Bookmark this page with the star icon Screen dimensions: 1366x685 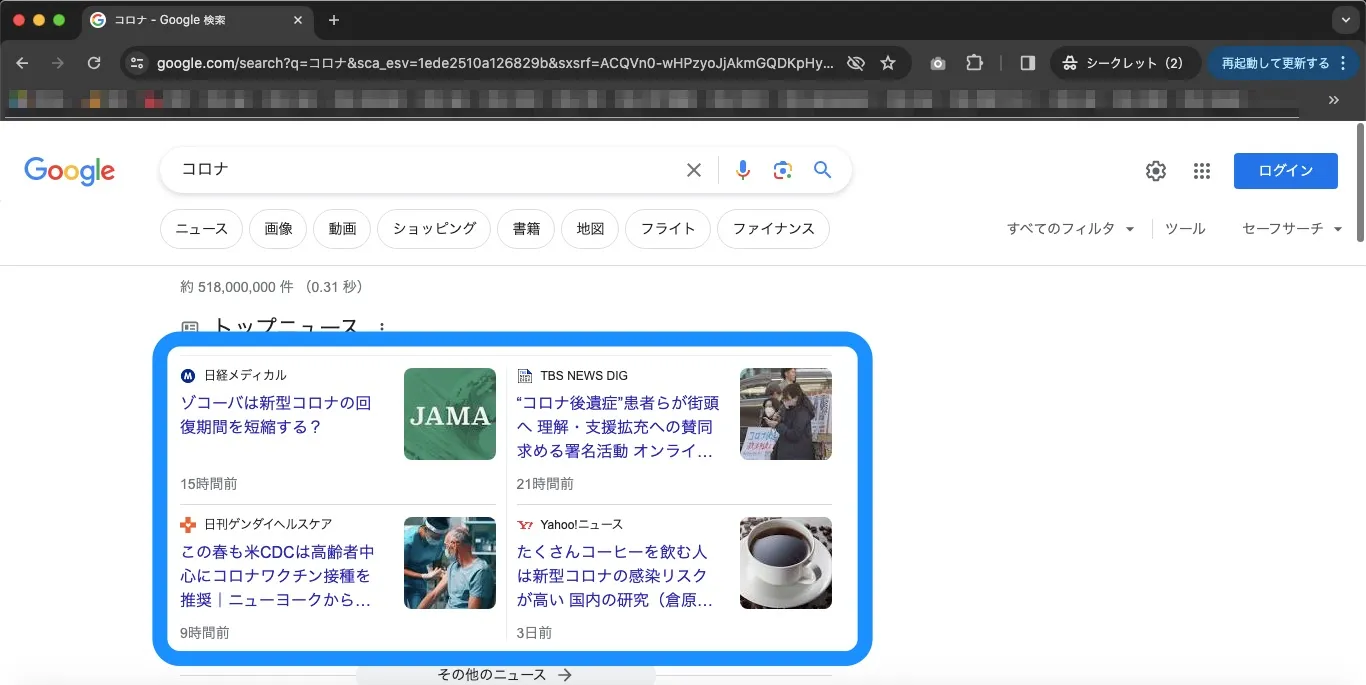(888, 63)
